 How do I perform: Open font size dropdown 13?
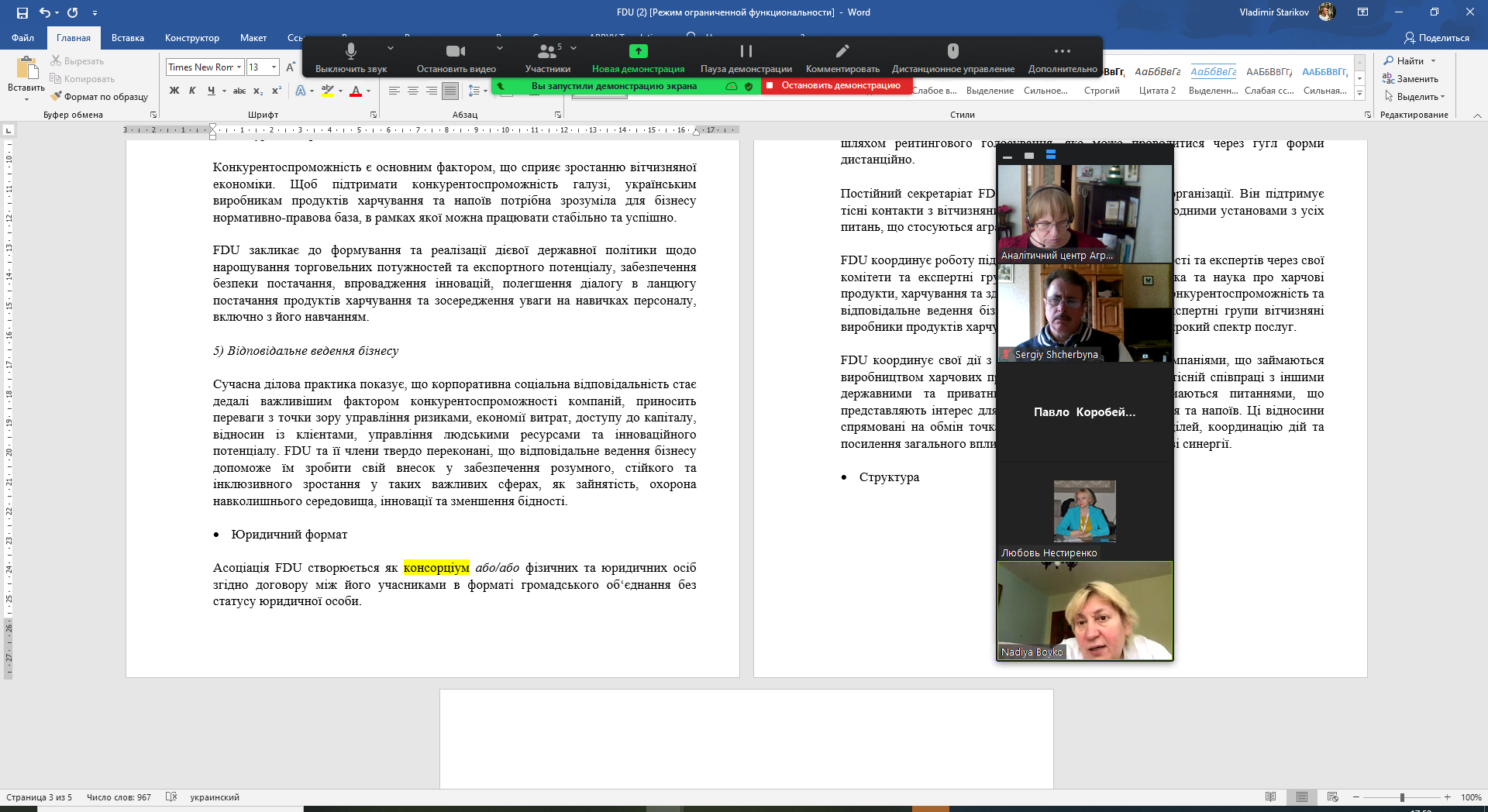pyautogui.click(x=274, y=67)
